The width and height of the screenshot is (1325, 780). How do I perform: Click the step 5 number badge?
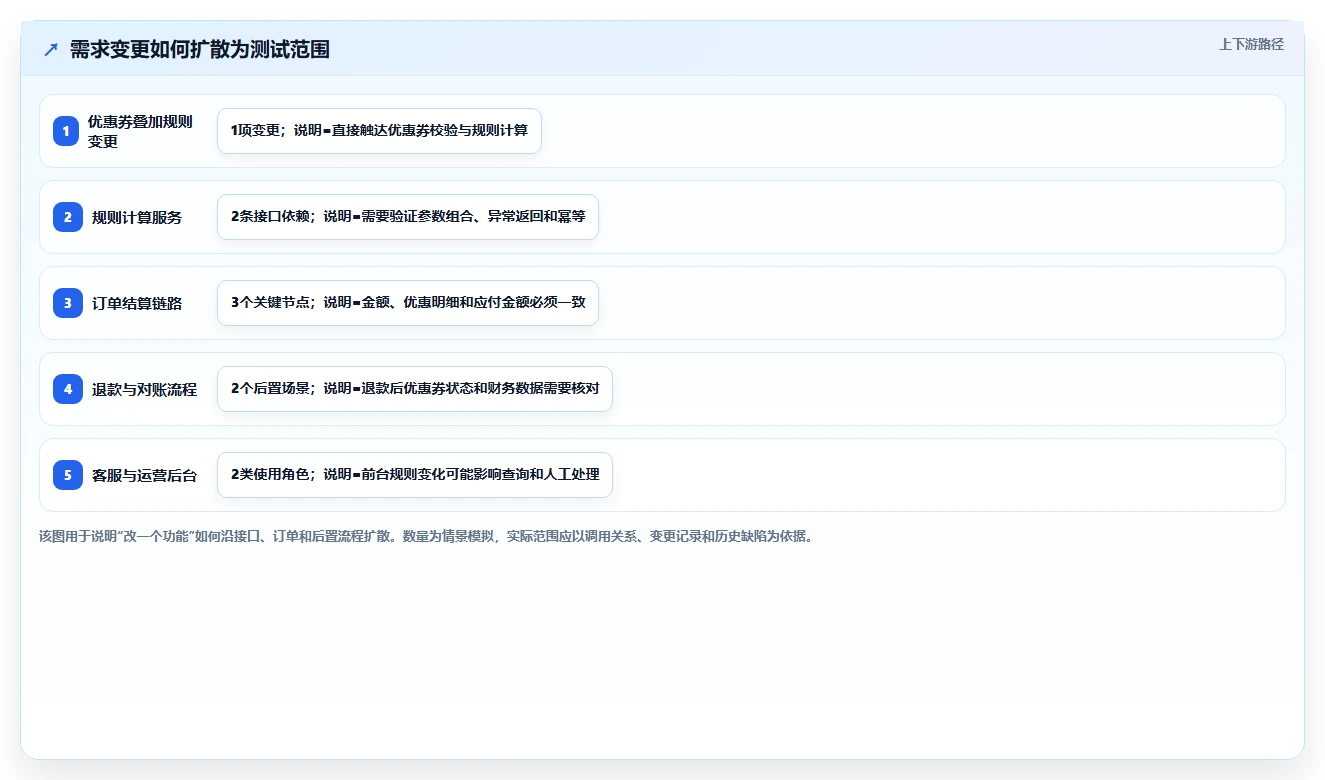67,475
